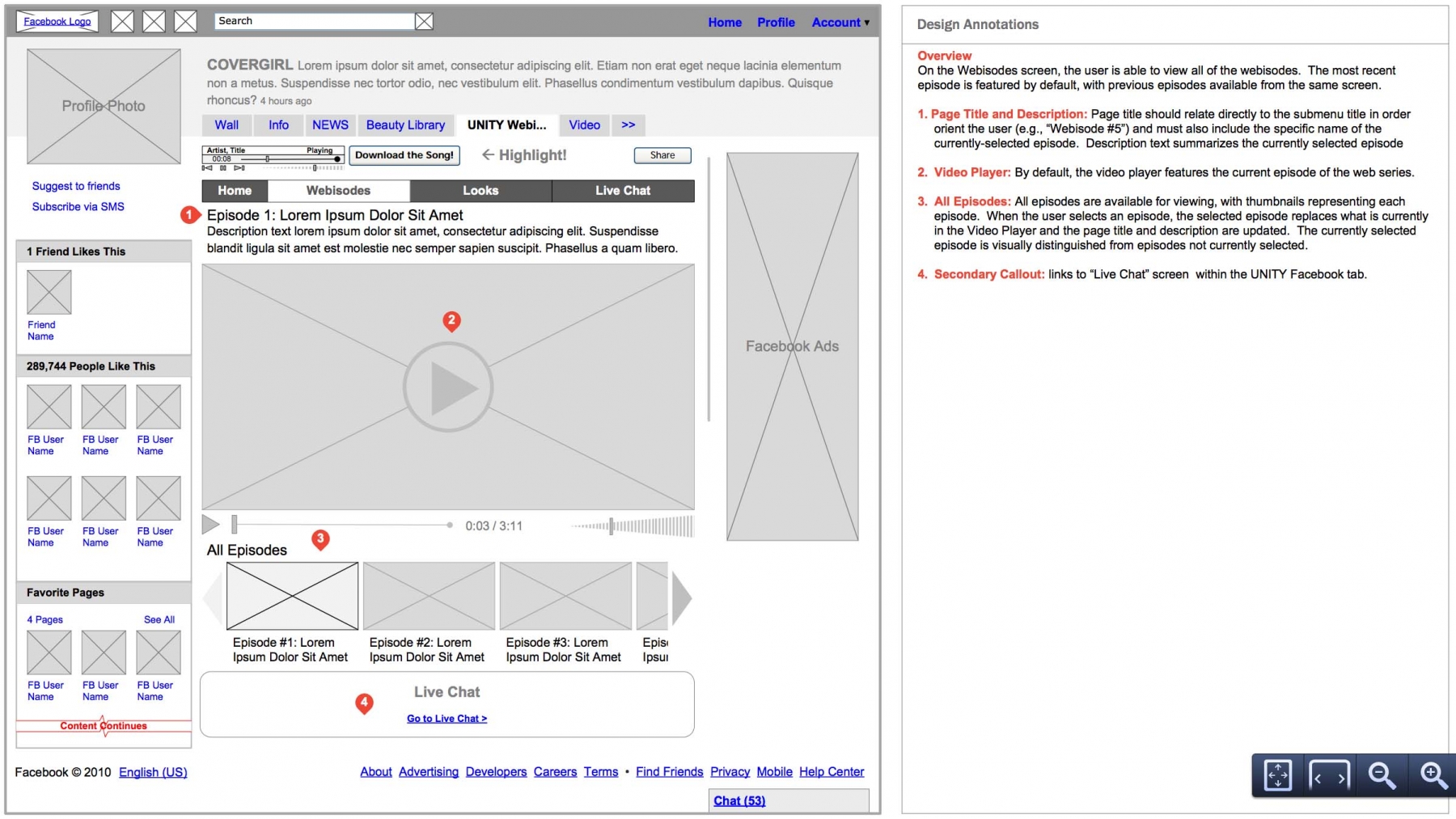Click the Share button
Viewport: 1456px width, 819px height.
click(x=662, y=155)
